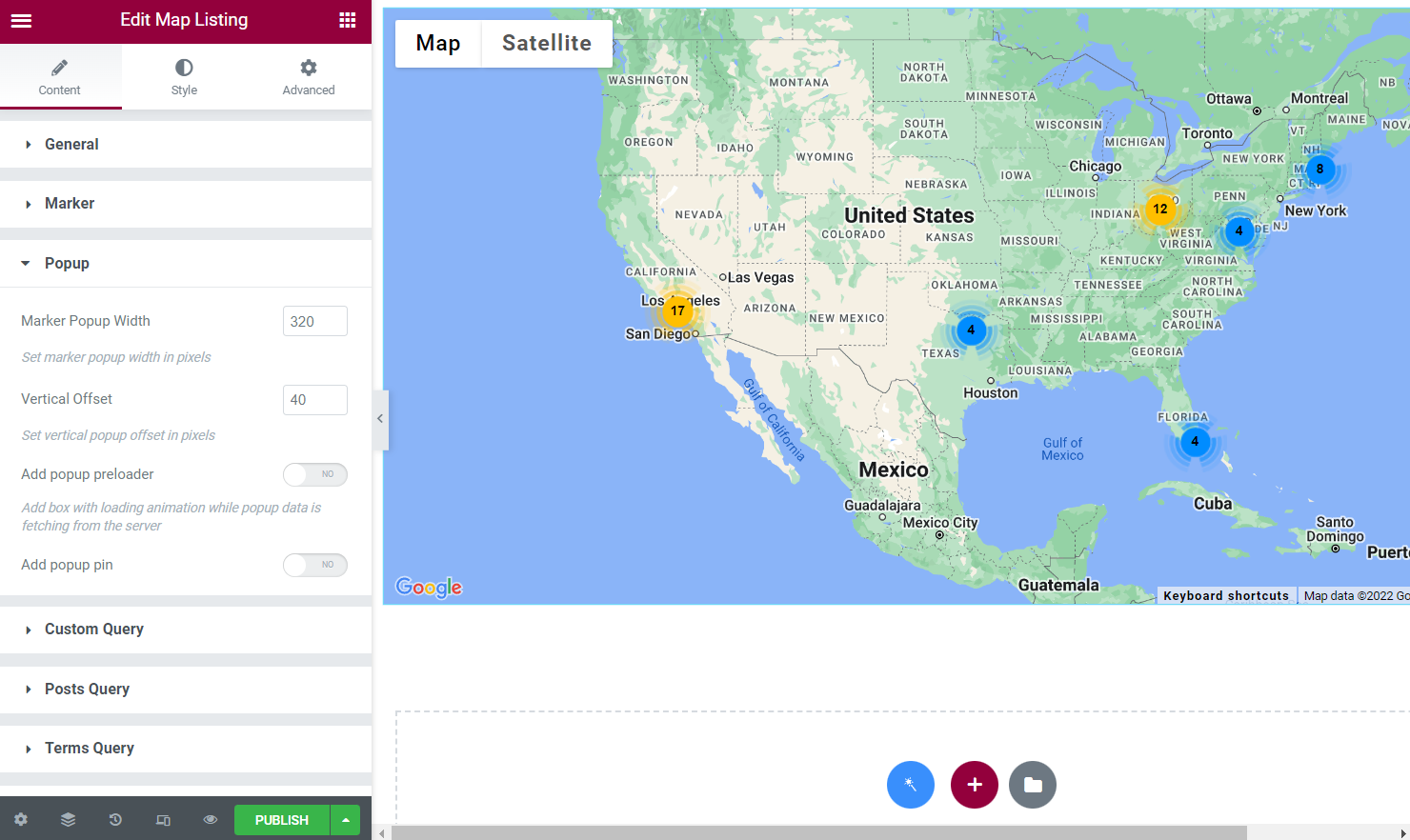Click the Marker Popup Width field
Screen dimensions: 1410x840
click(x=315, y=321)
